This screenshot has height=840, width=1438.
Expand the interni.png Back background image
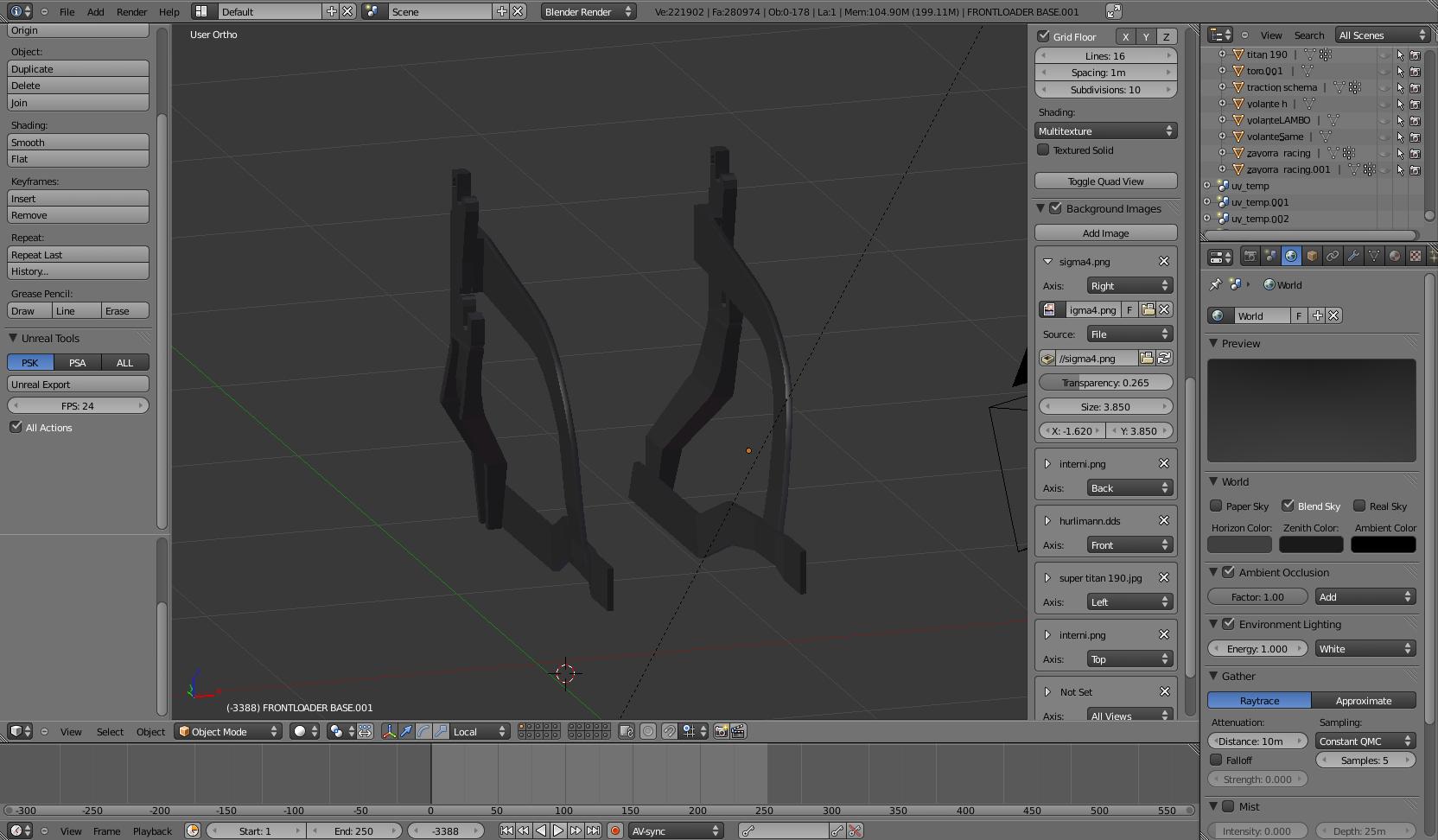click(1047, 464)
